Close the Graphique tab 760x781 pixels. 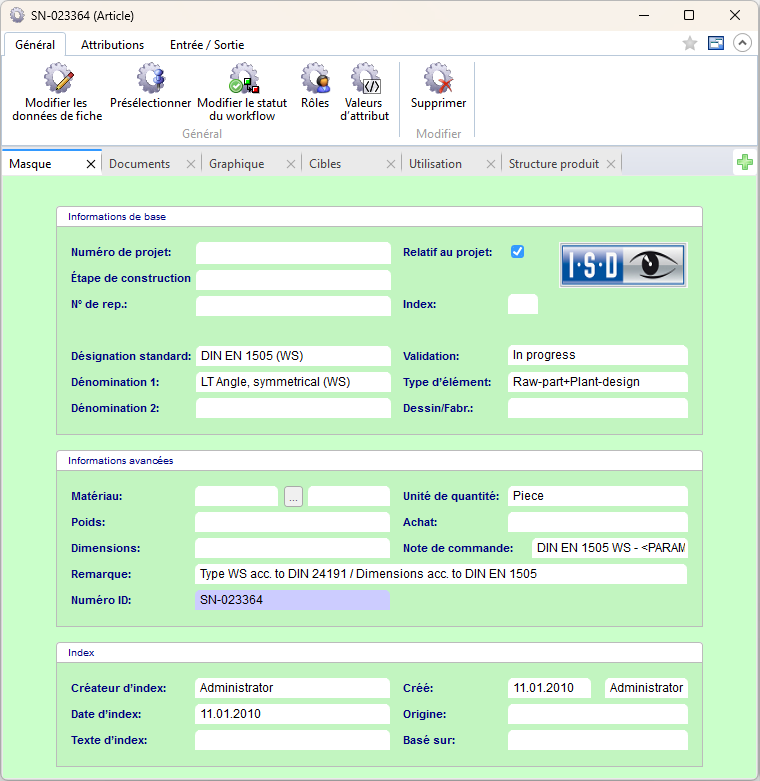click(291, 164)
